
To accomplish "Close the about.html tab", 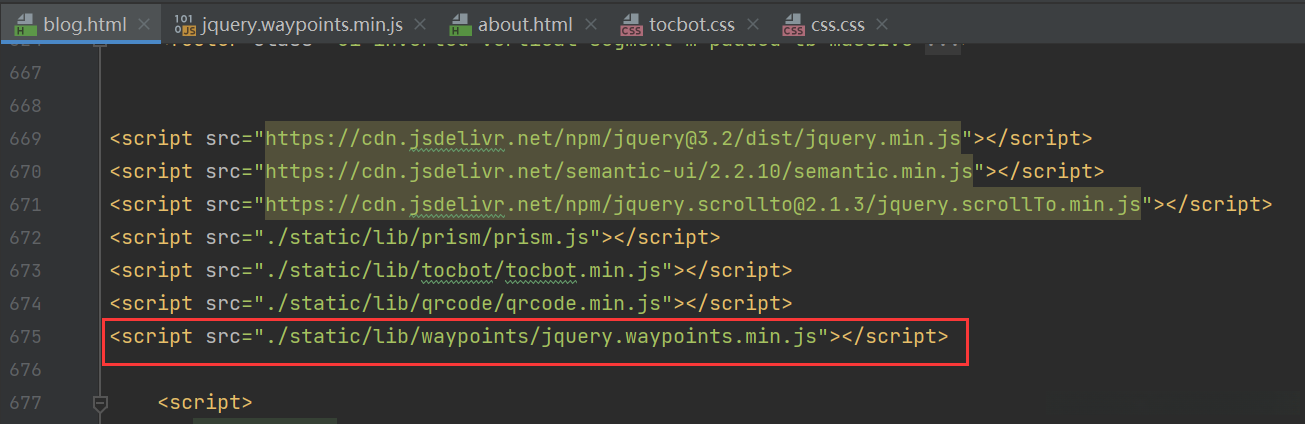I will 589,24.
